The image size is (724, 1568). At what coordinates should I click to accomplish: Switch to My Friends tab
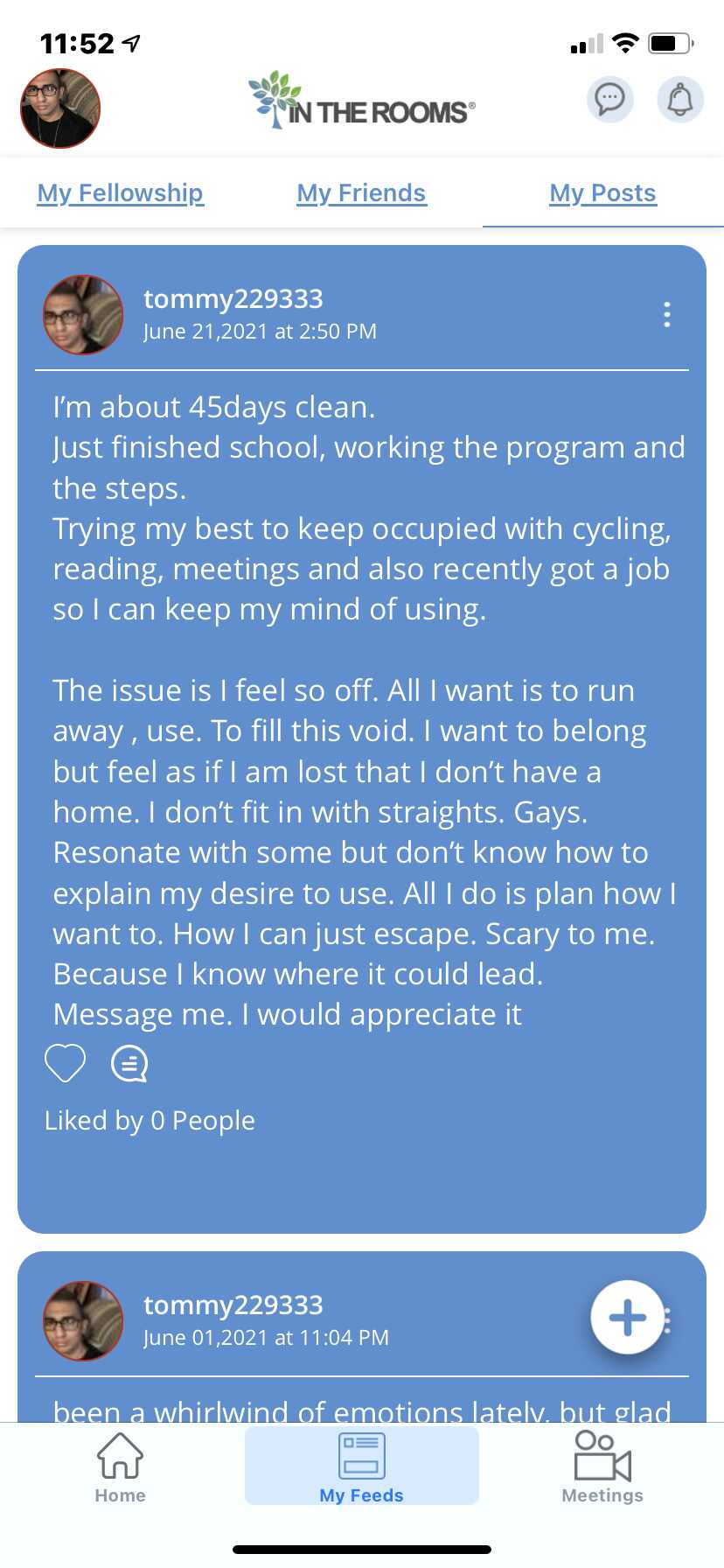[x=362, y=192]
